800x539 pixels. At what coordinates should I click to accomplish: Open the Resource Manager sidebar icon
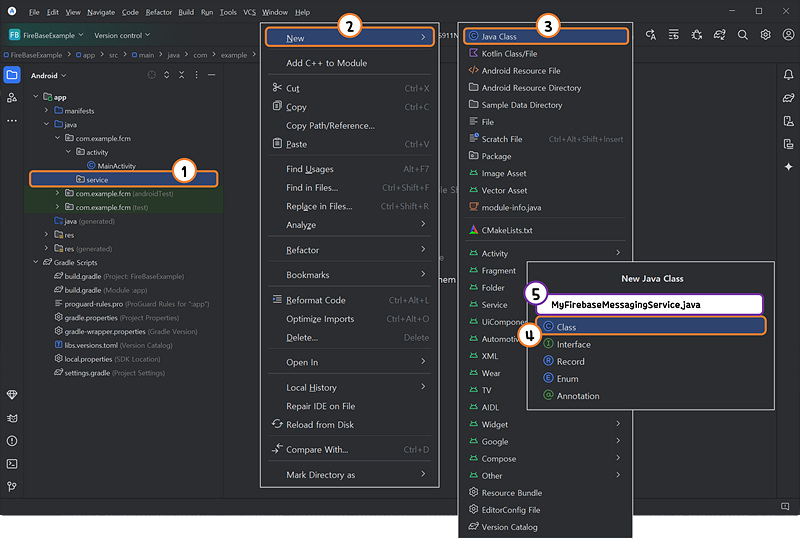(12, 97)
